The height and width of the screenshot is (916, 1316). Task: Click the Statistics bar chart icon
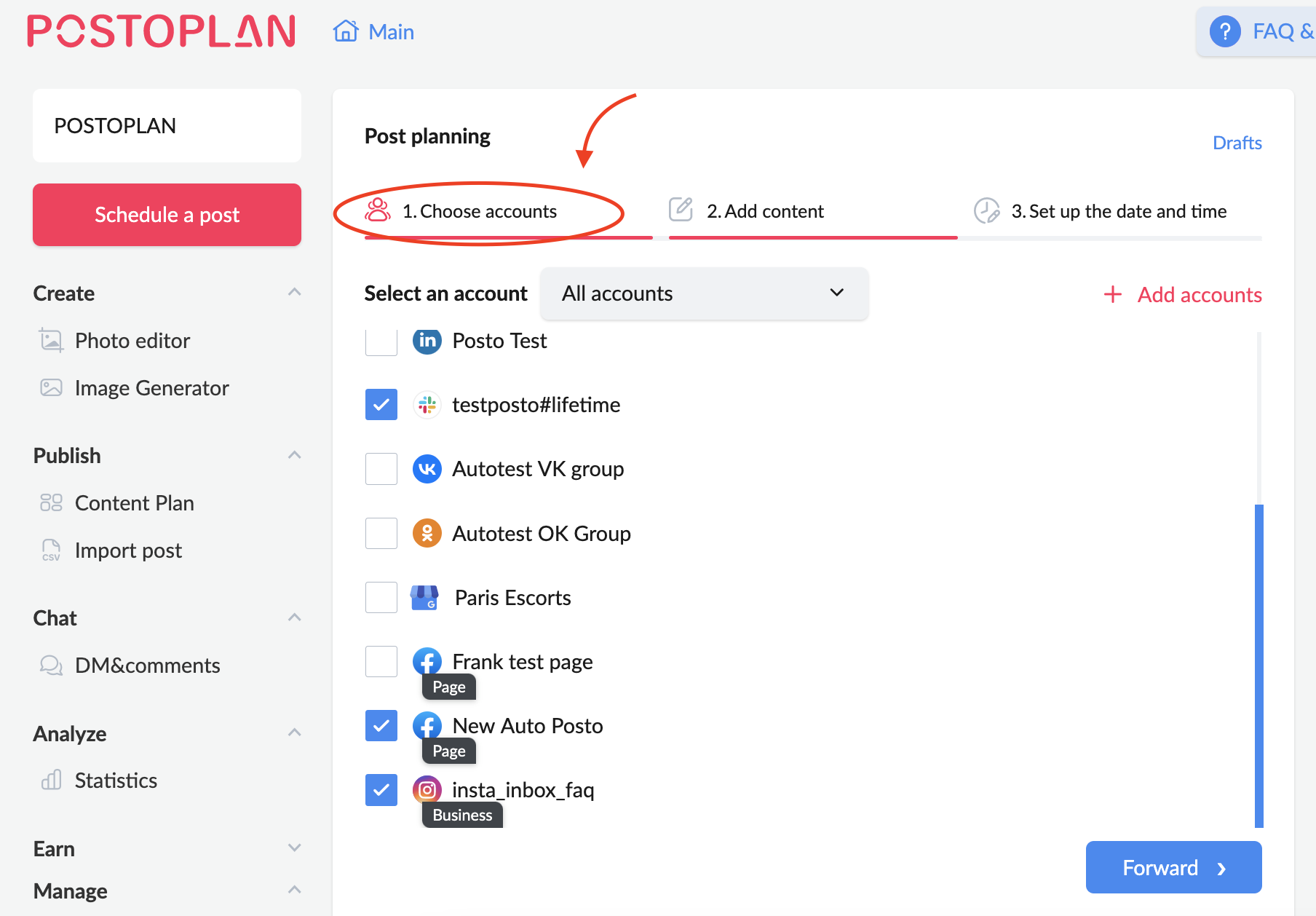pos(51,781)
